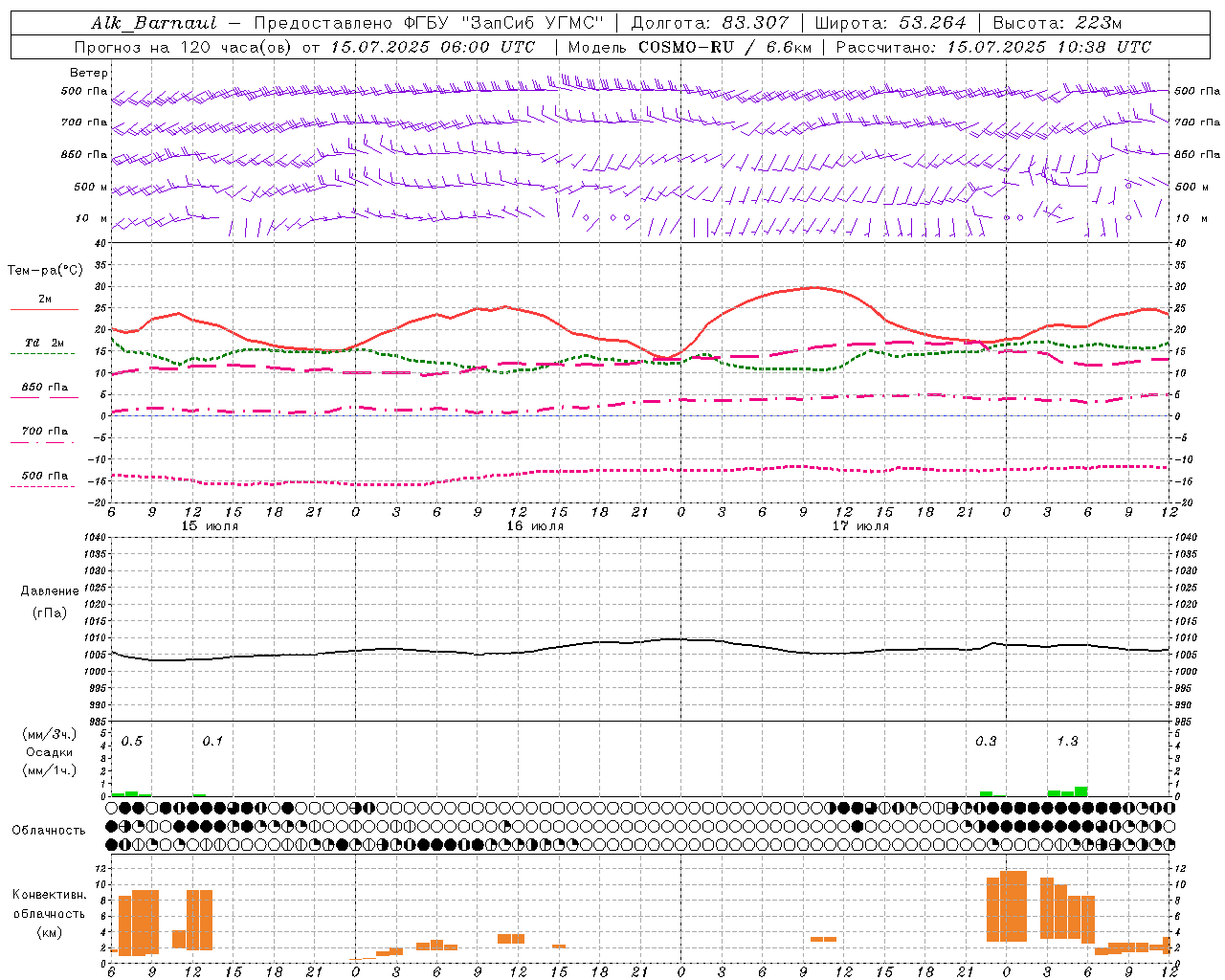Click the right-side "700 гПа" wind level label
This screenshot has width=1225, height=980.
pyautogui.click(x=1197, y=122)
